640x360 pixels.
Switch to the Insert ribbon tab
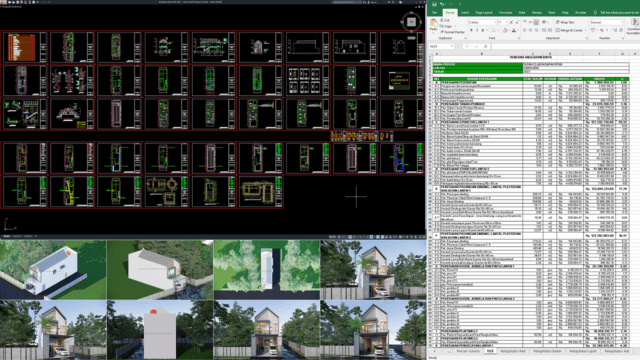point(465,13)
